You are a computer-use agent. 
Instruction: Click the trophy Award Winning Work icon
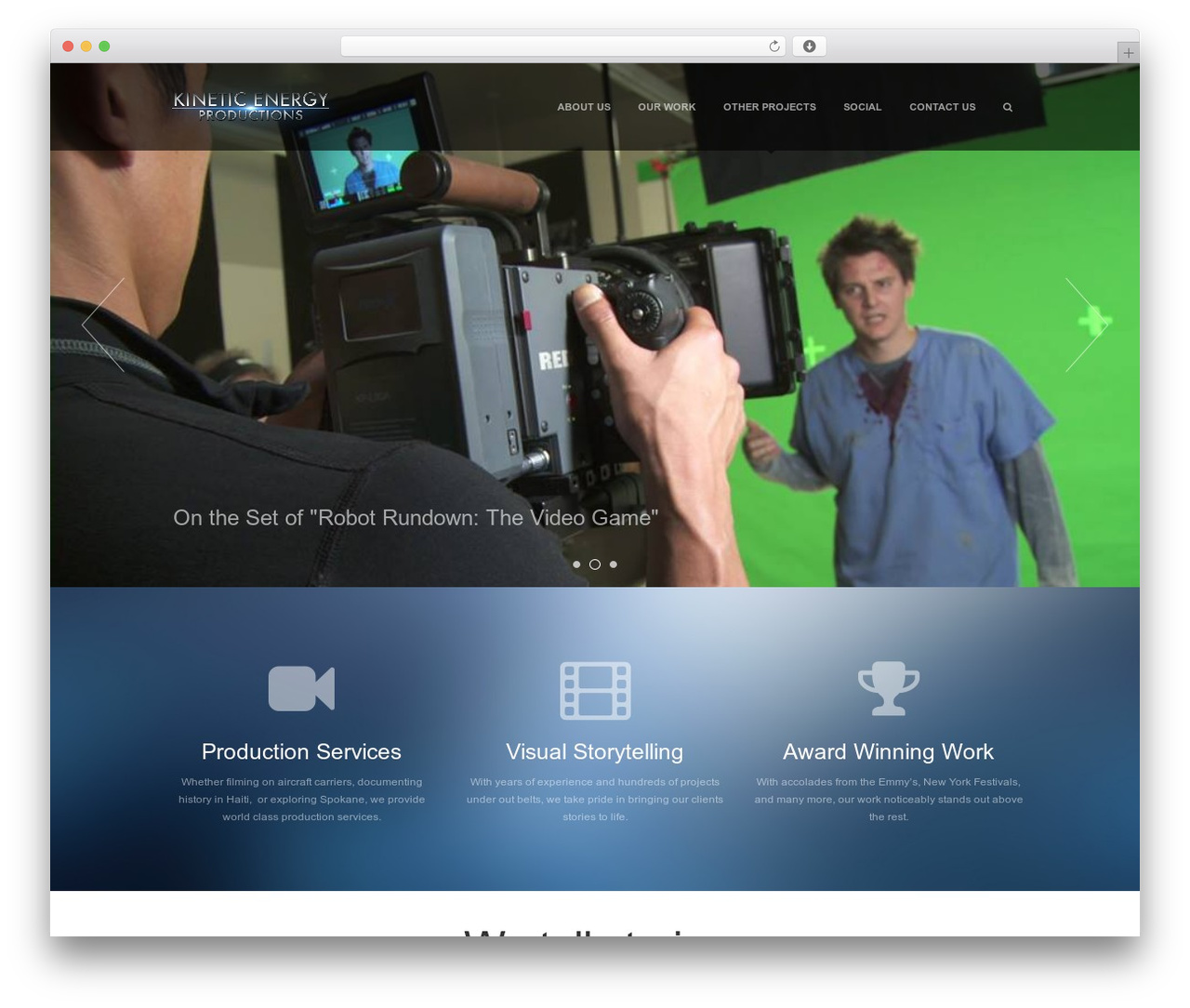pos(889,688)
